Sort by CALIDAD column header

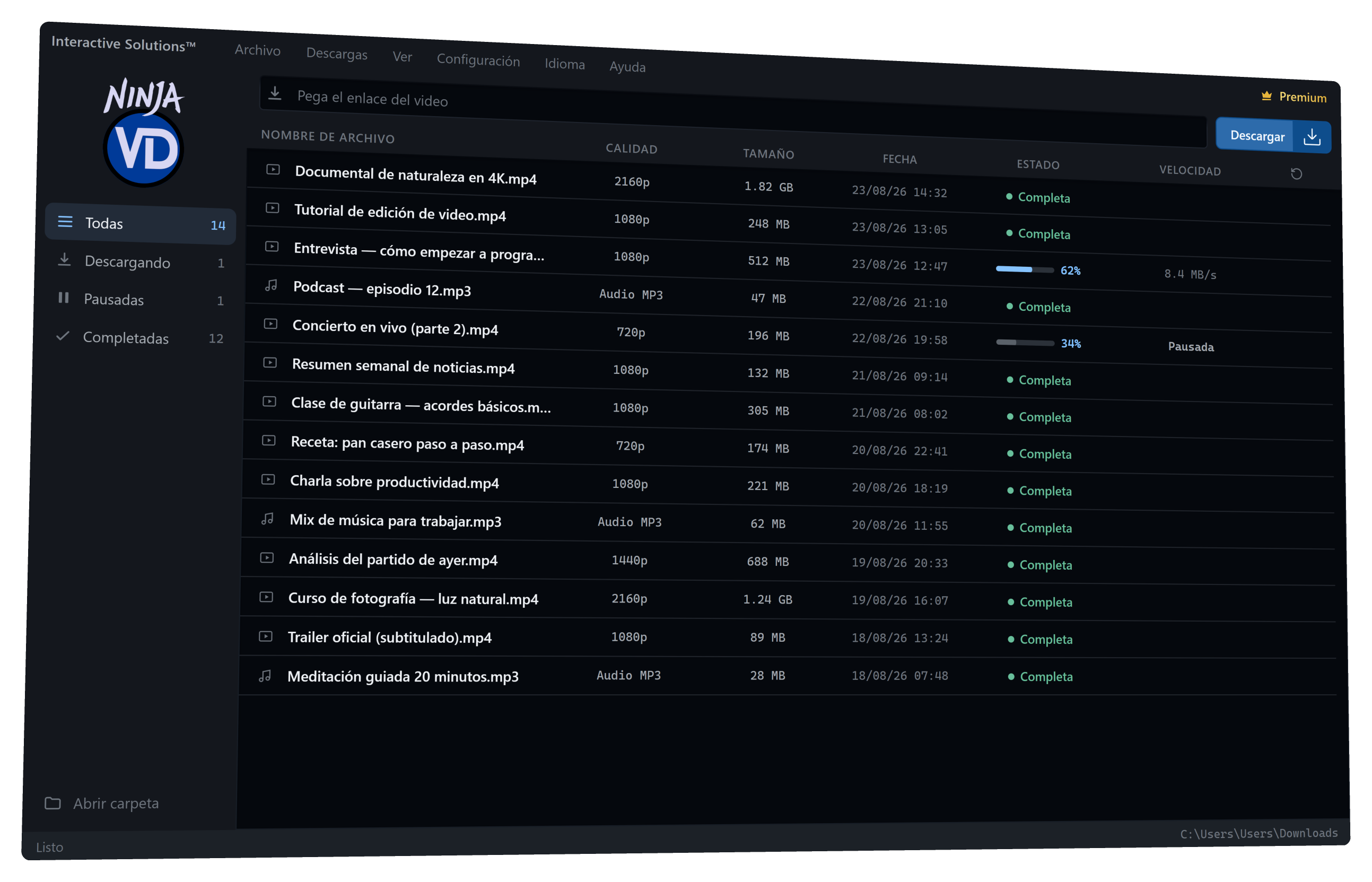tap(631, 149)
